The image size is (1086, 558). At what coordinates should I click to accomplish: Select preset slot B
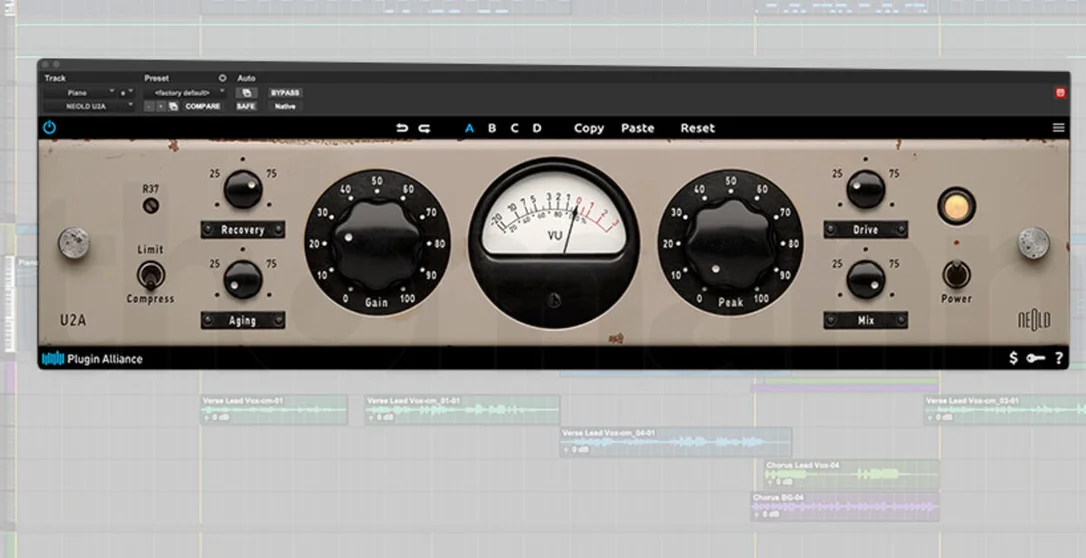pyautogui.click(x=492, y=128)
